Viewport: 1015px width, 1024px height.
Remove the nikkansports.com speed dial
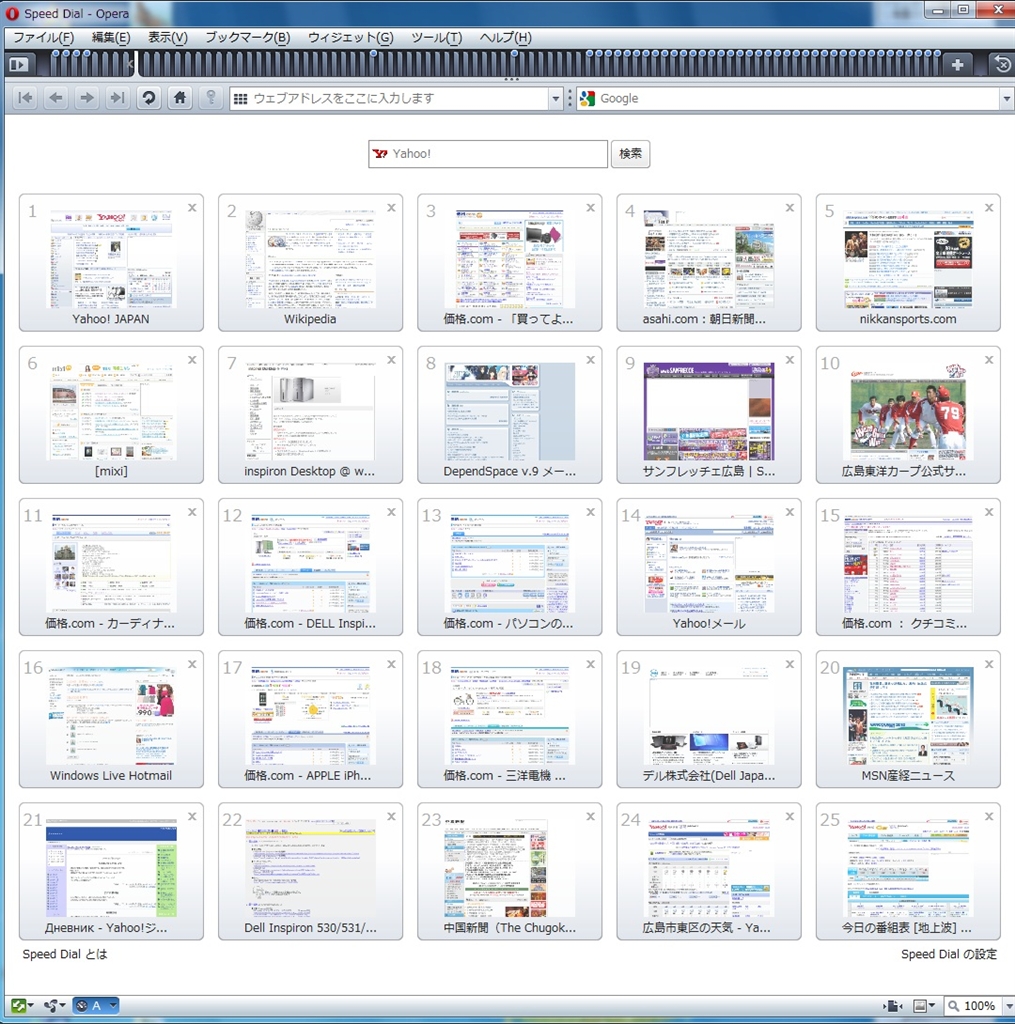click(x=989, y=208)
